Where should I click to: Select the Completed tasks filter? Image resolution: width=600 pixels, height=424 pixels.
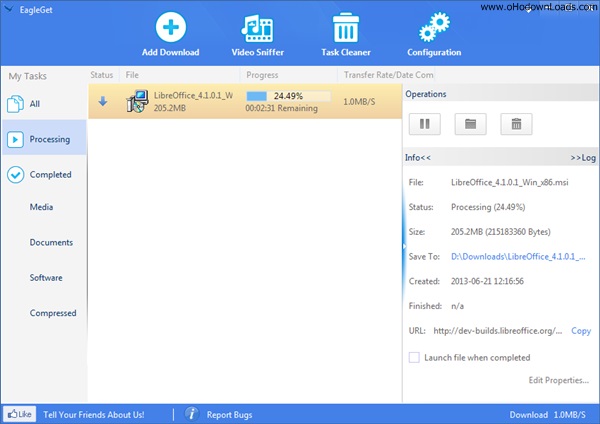pos(44,174)
